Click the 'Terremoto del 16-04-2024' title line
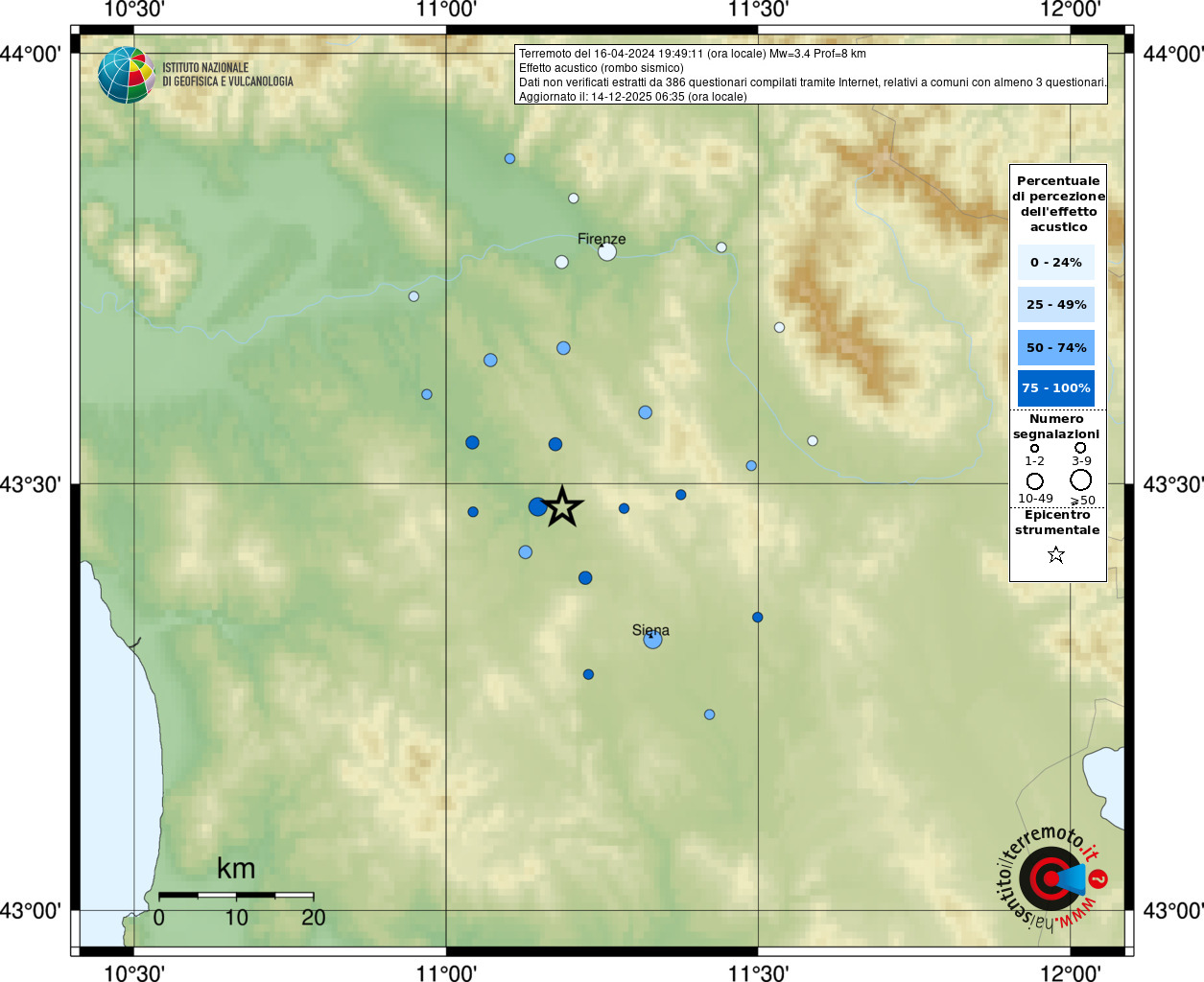The height and width of the screenshot is (982, 1204). click(693, 54)
